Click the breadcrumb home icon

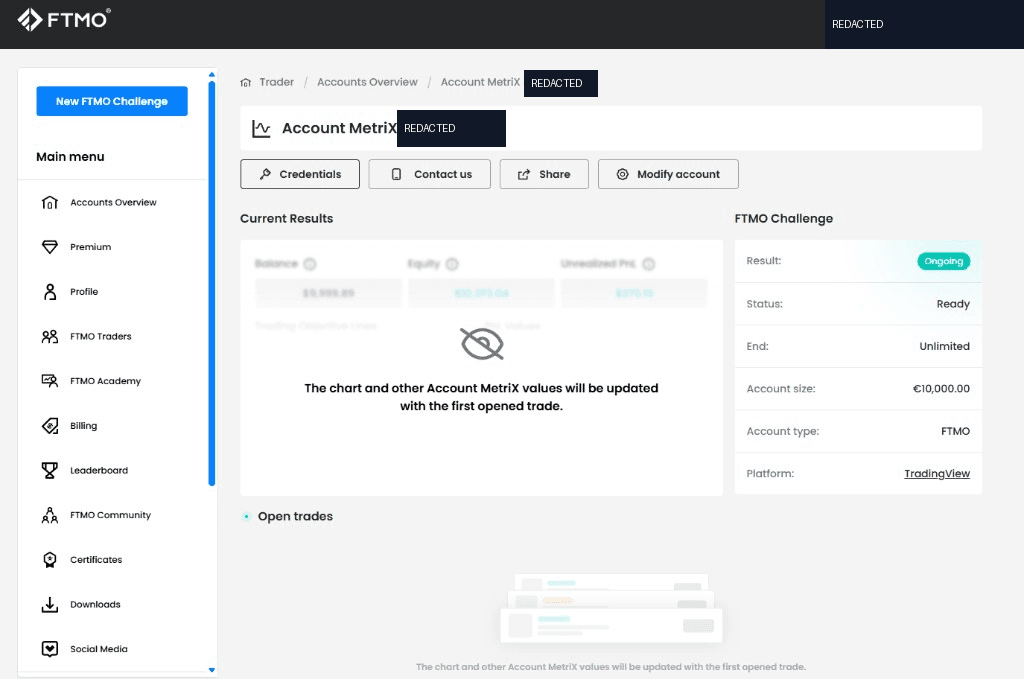[246, 82]
